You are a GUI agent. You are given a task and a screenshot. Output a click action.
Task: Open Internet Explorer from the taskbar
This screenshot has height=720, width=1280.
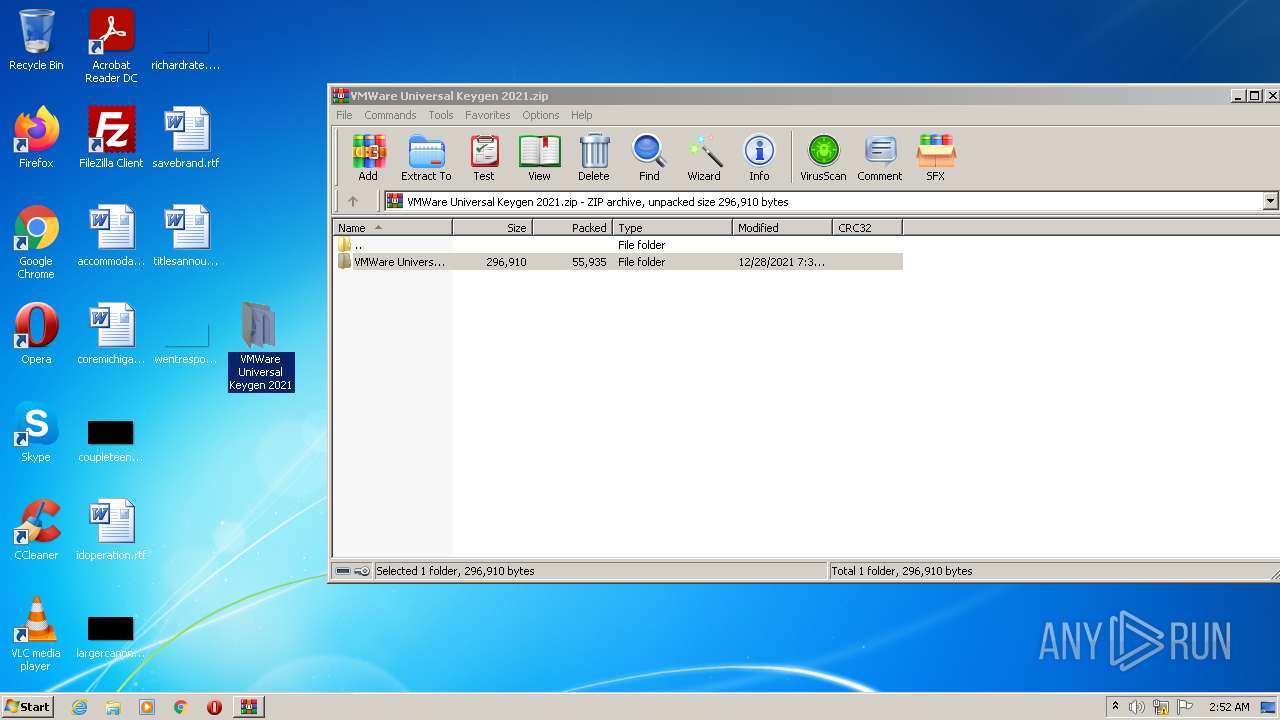tap(79, 707)
